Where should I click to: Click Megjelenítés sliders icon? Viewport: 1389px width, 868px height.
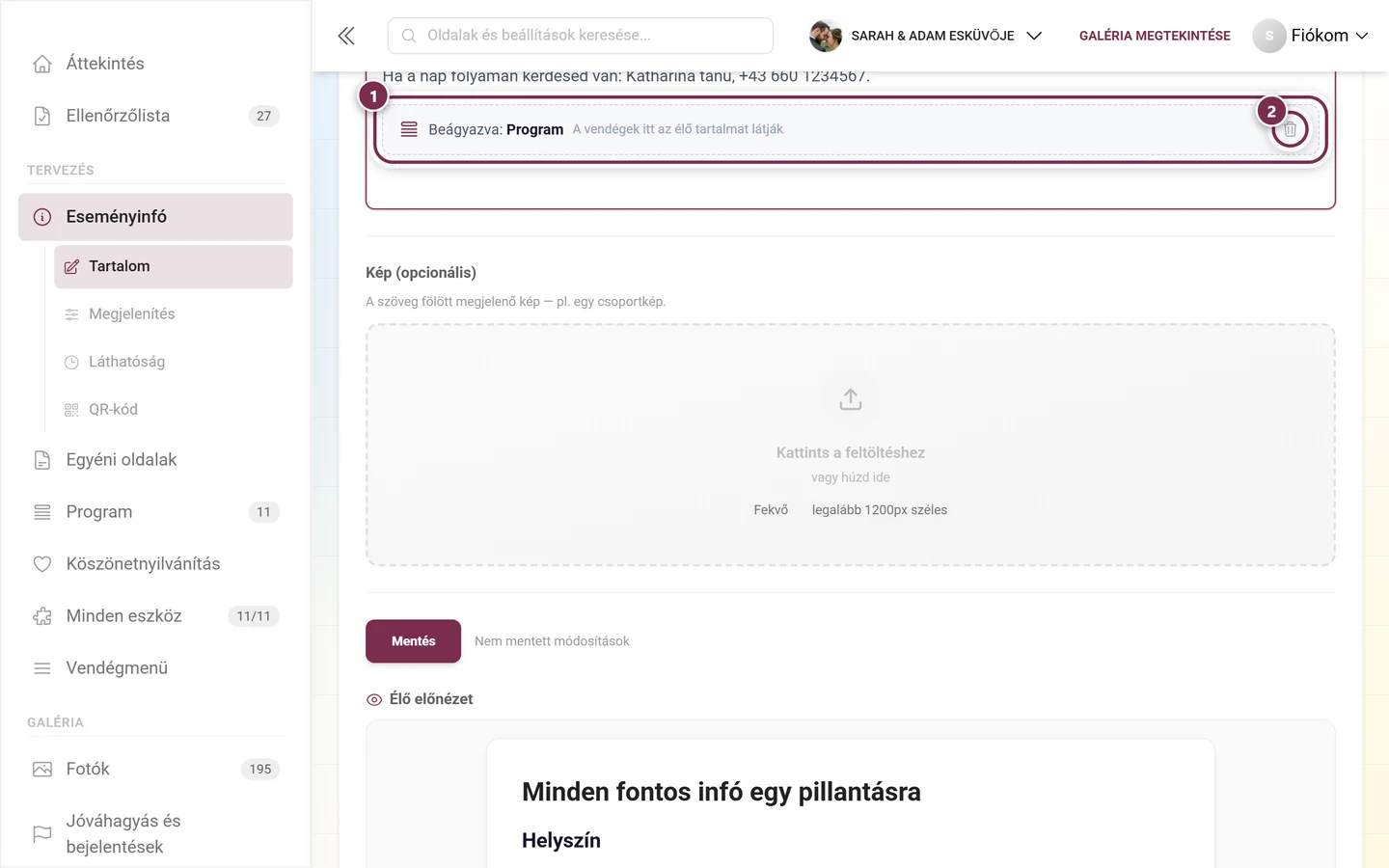click(71, 314)
